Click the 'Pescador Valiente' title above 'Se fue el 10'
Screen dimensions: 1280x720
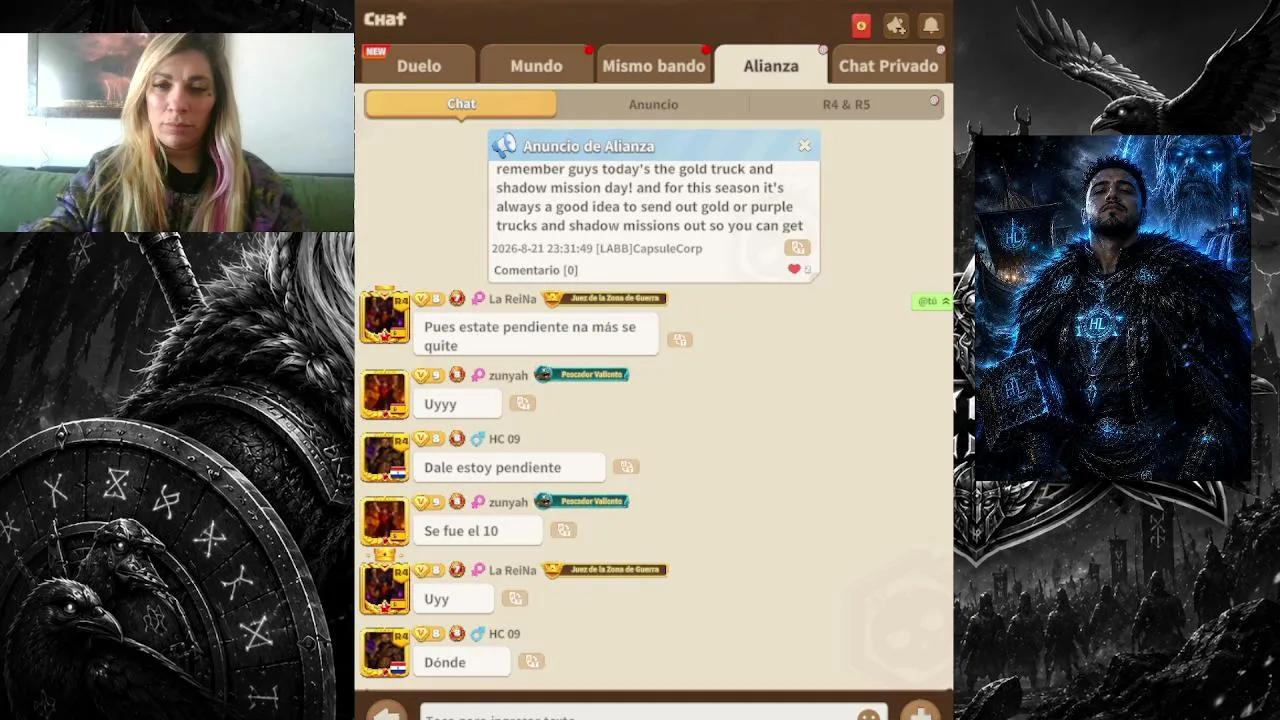pos(581,501)
